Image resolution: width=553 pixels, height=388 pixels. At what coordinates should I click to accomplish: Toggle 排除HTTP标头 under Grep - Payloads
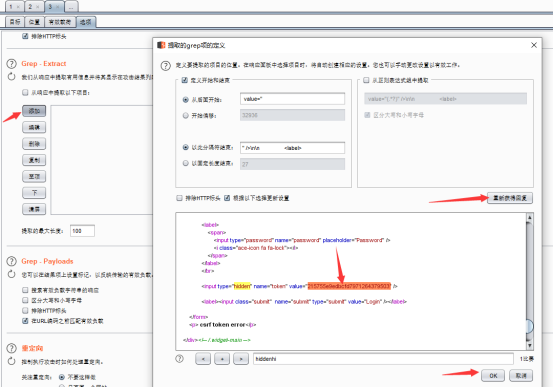point(25,310)
